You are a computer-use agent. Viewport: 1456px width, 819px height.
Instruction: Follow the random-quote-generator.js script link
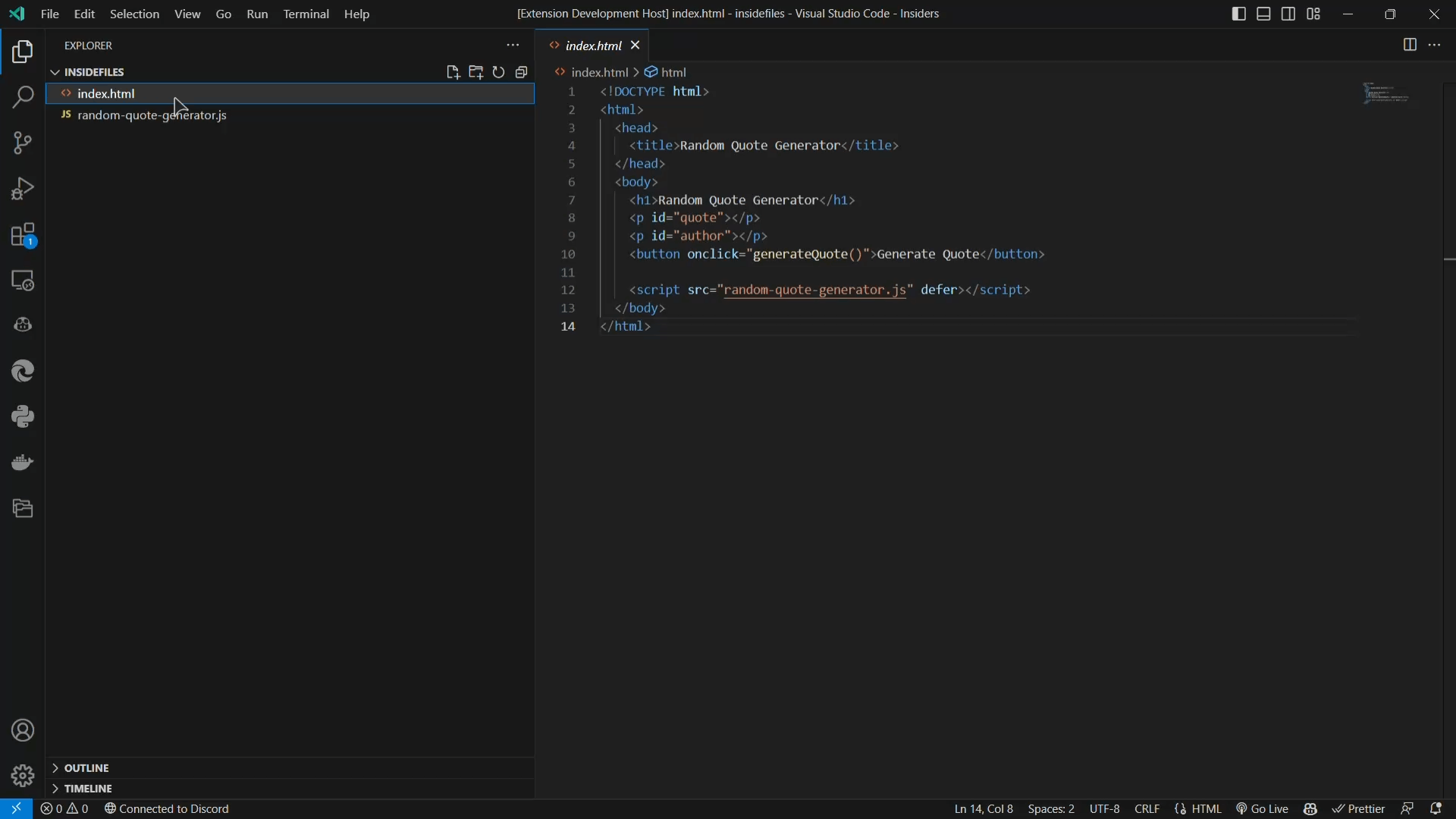815,290
